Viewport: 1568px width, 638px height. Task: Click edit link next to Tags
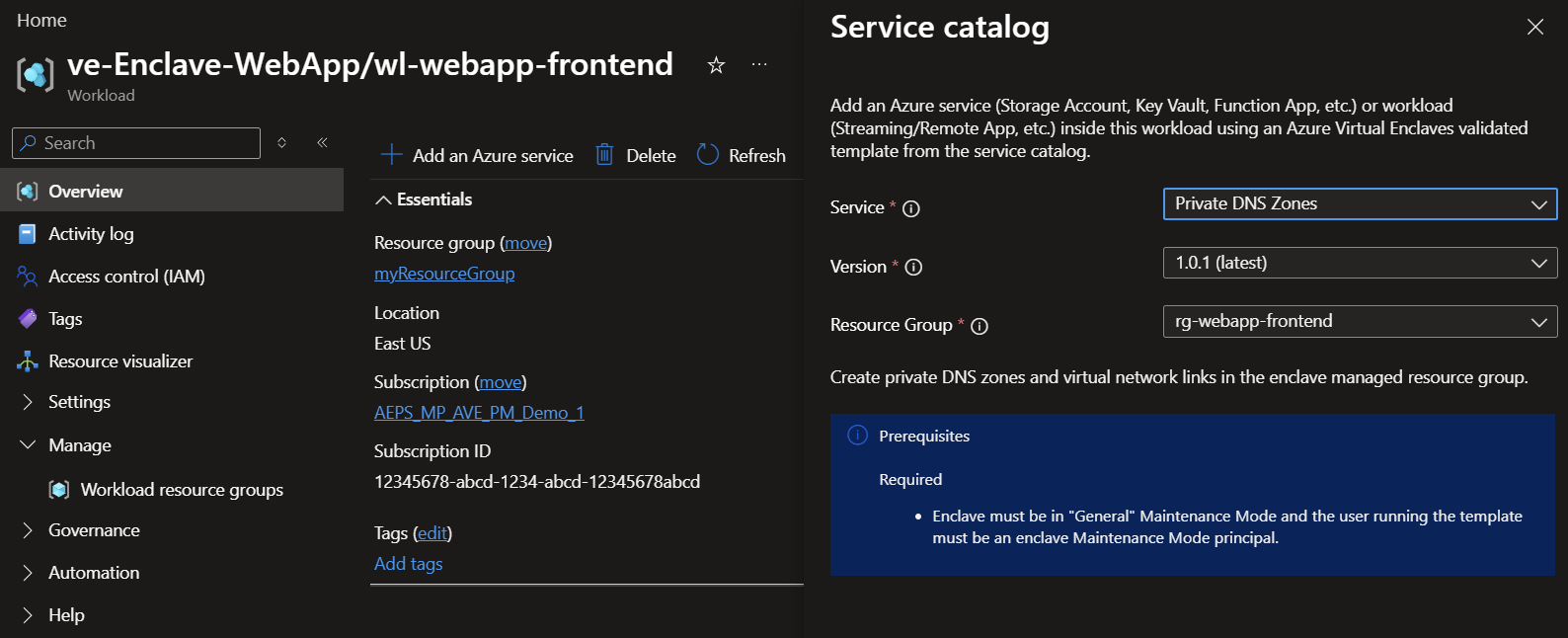point(432,533)
